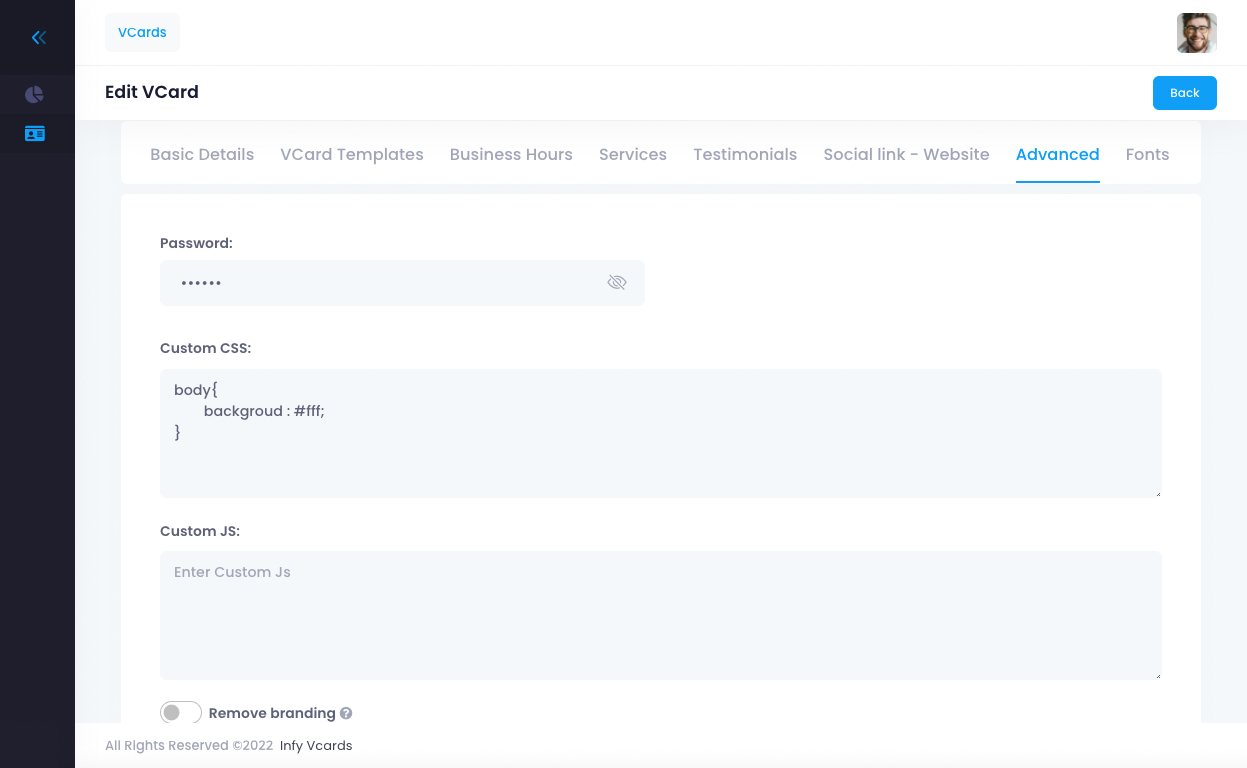1247x768 pixels.
Task: Switch to Social link - Website tab
Action: (x=906, y=155)
